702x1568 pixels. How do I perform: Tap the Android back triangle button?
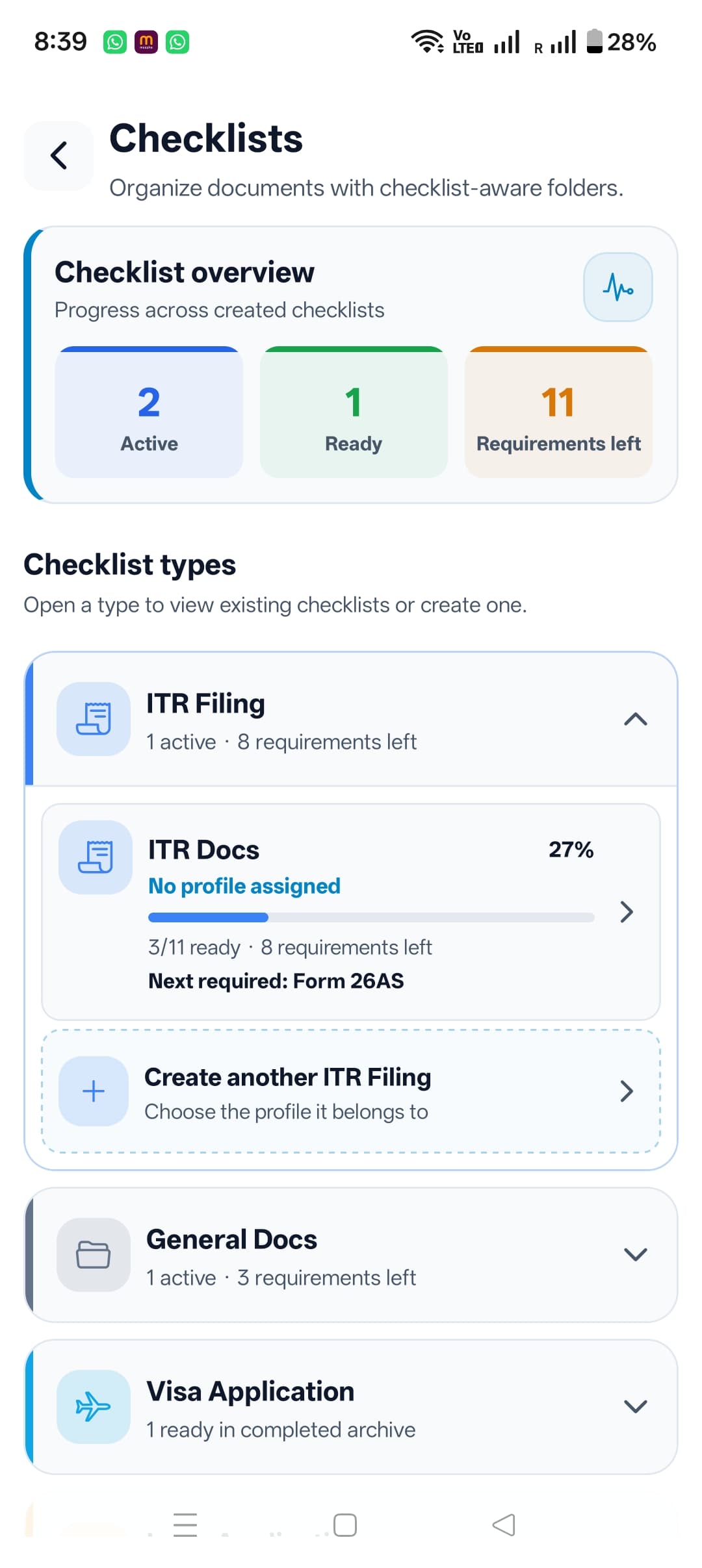point(504,1524)
